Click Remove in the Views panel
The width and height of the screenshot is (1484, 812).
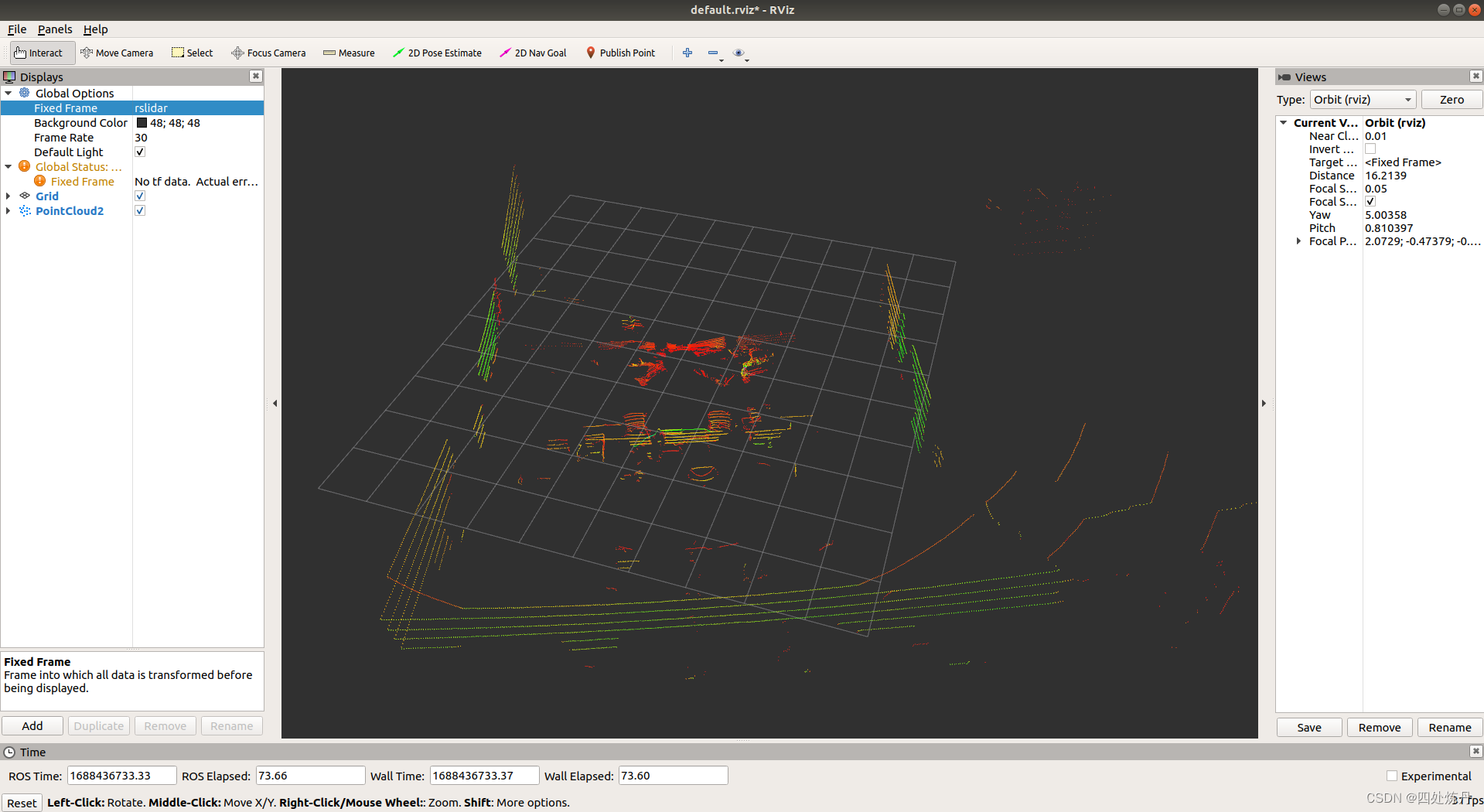1380,727
